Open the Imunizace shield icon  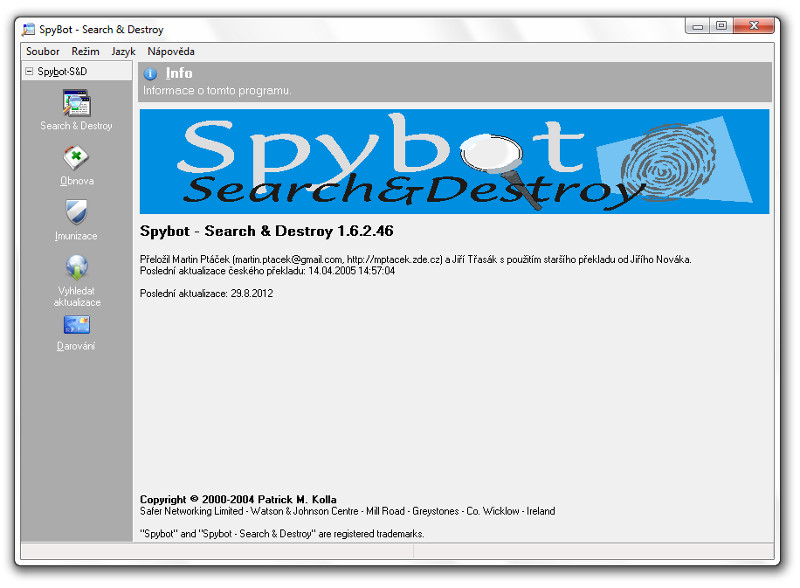(x=77, y=212)
